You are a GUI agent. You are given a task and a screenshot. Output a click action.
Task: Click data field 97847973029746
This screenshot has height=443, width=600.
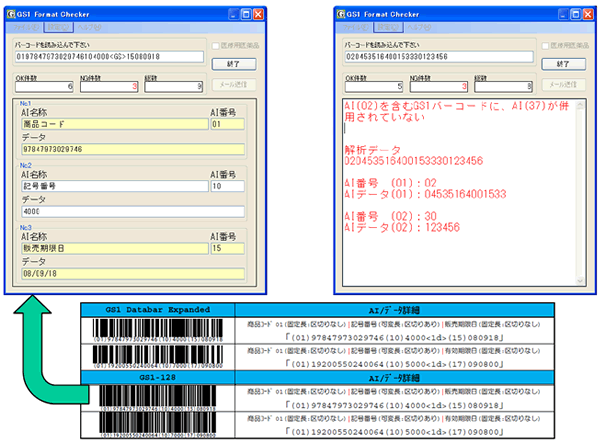pos(133,149)
